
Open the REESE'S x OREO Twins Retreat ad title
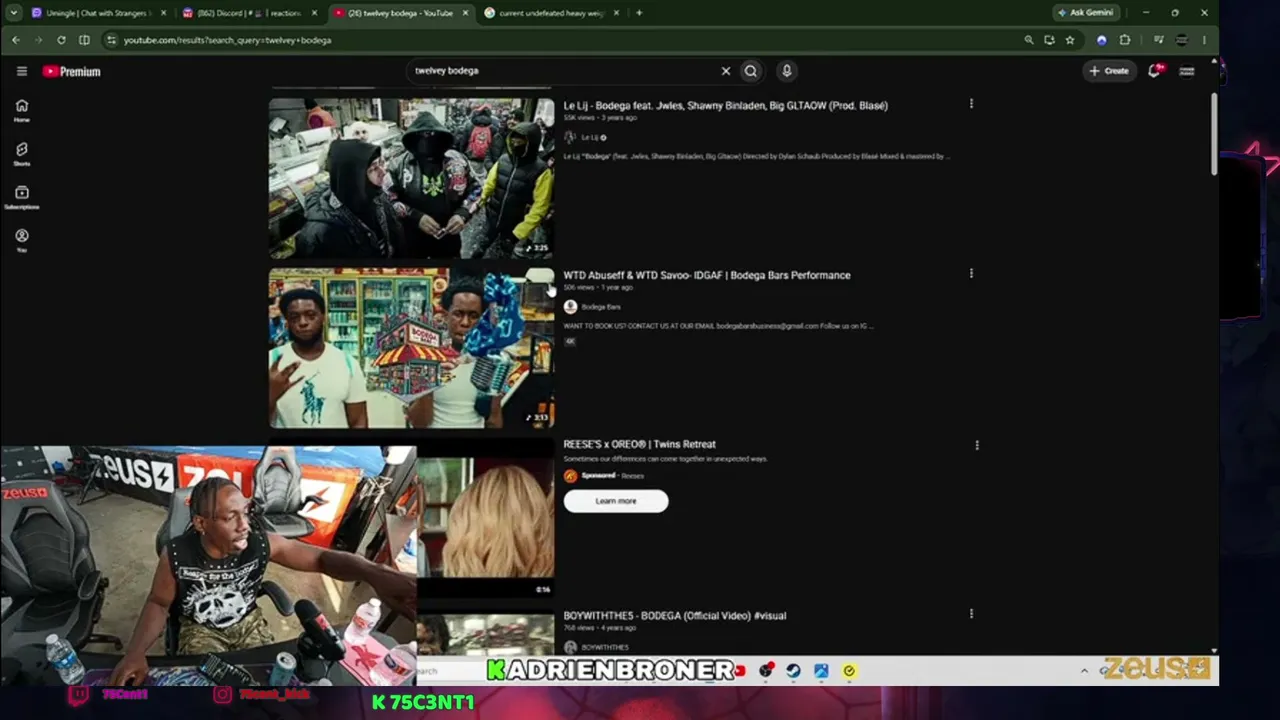click(x=640, y=444)
